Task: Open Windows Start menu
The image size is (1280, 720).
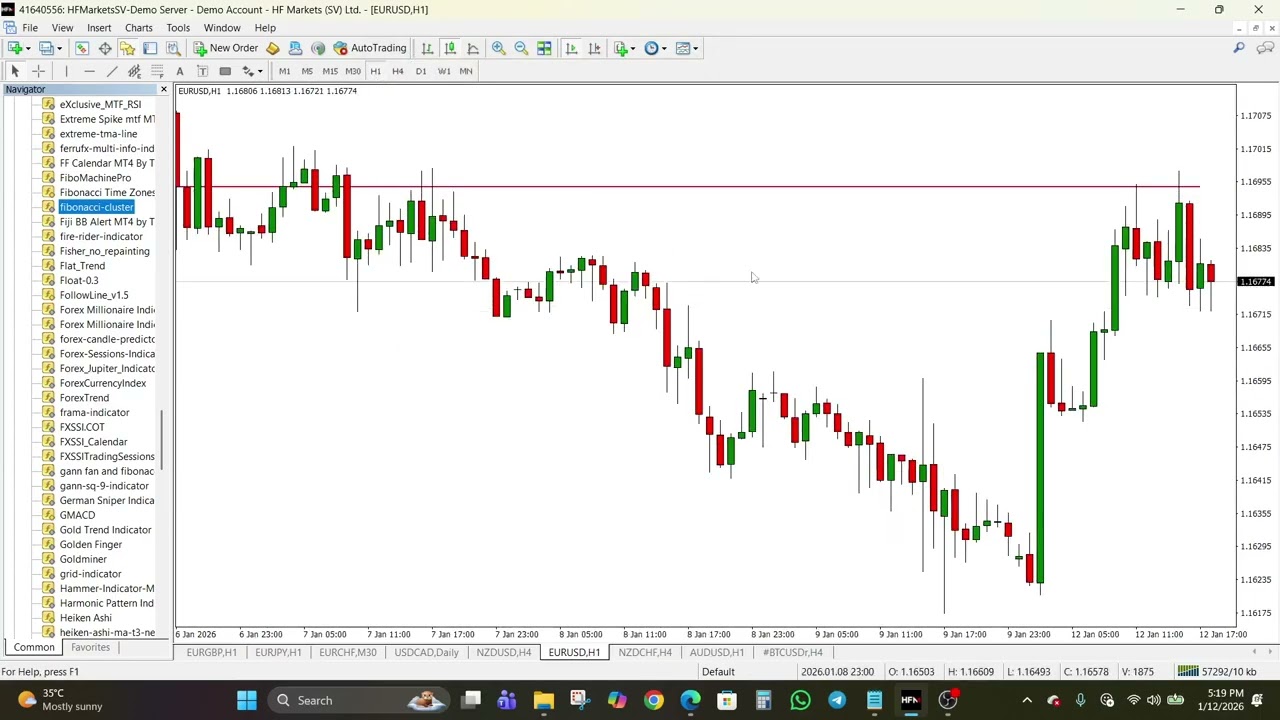Action: 246,700
